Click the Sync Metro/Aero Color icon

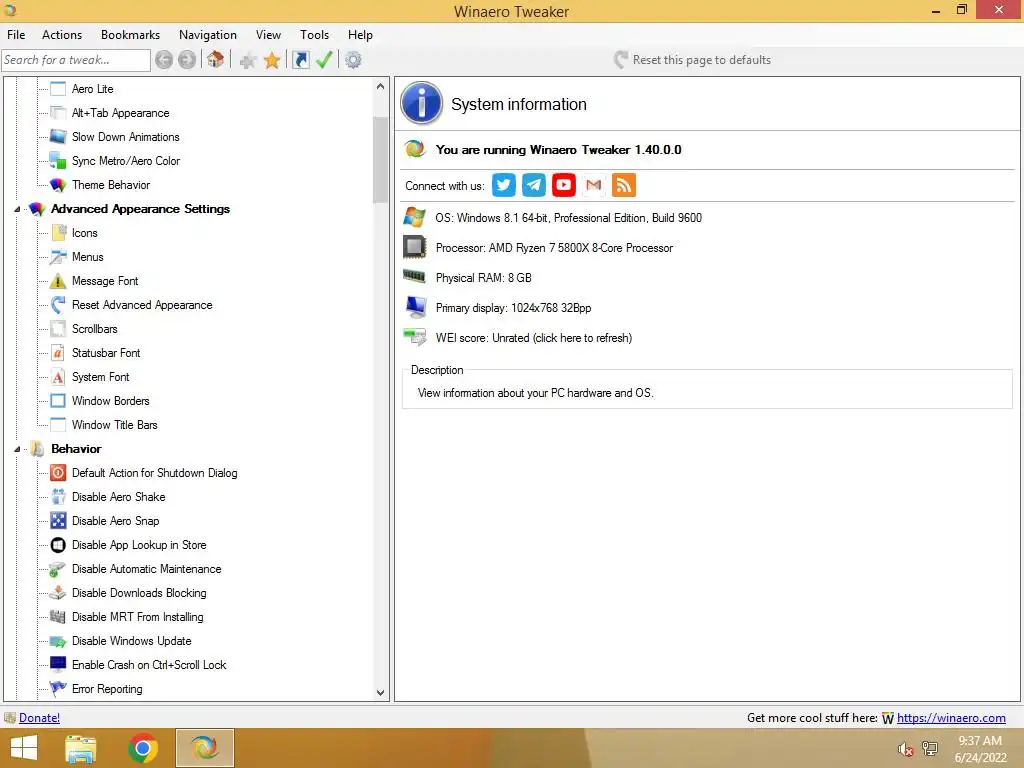coord(58,161)
